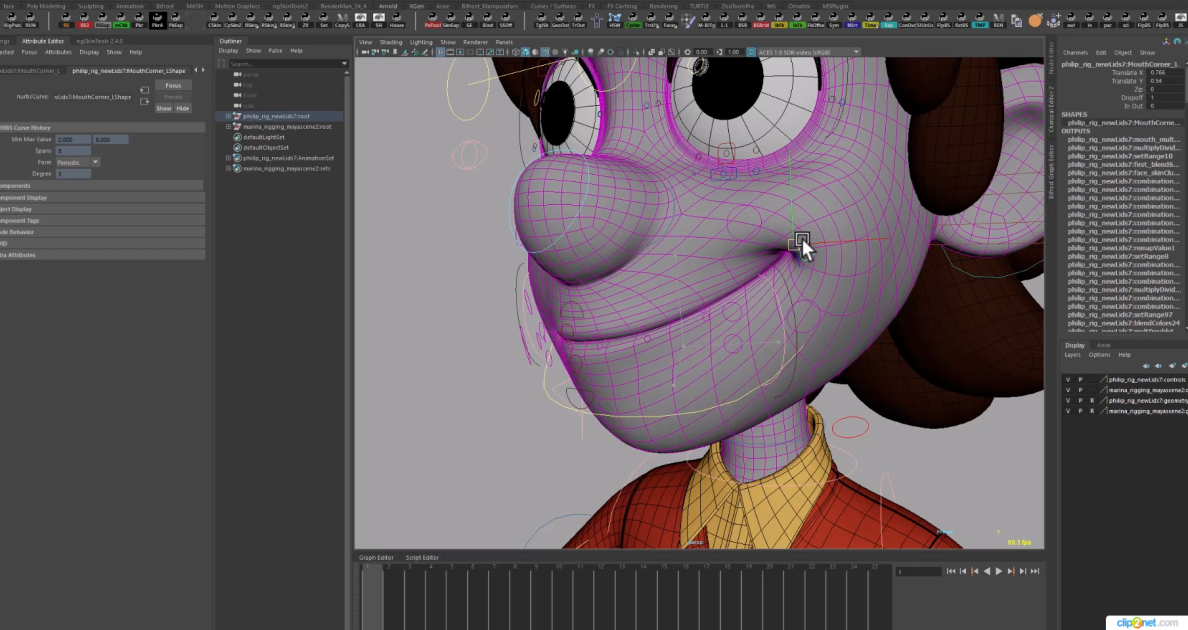Open the ACES 1.0 SDR-video view transform dropdown
This screenshot has height=630, width=1188.
[809, 52]
